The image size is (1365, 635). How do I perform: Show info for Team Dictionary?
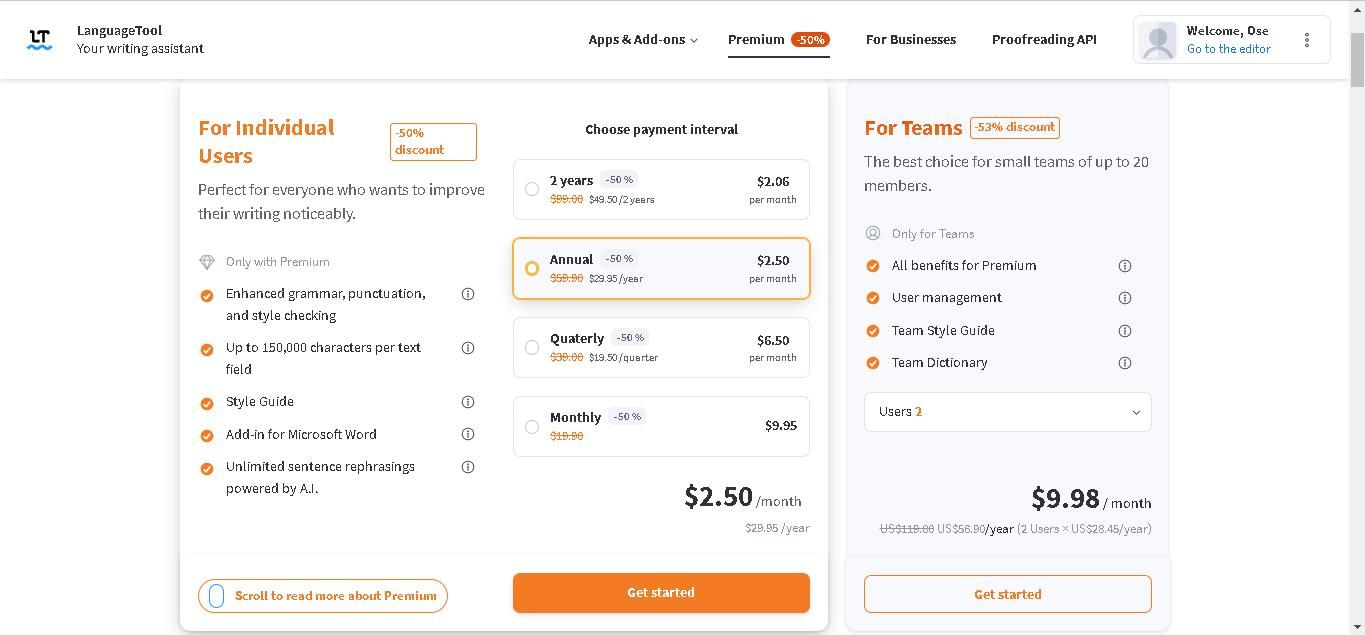(x=1124, y=363)
